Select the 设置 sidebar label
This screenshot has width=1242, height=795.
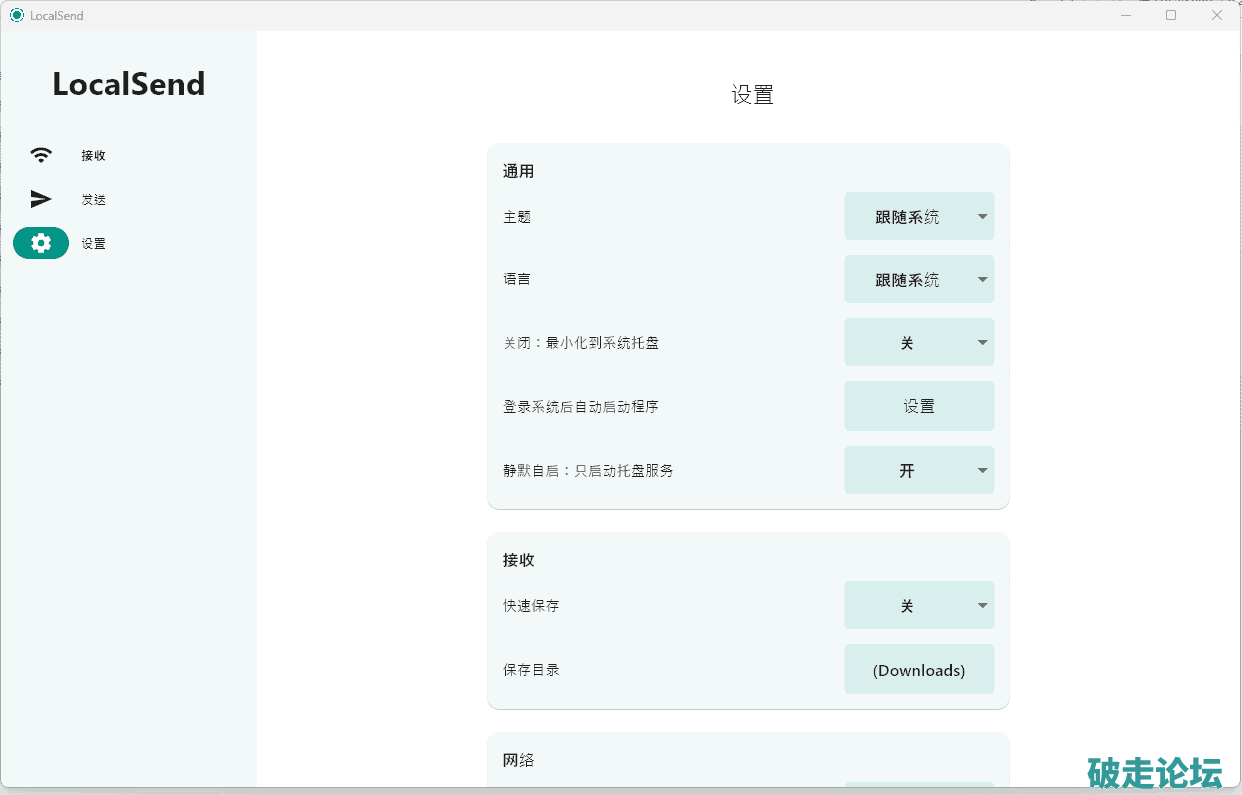tap(94, 244)
